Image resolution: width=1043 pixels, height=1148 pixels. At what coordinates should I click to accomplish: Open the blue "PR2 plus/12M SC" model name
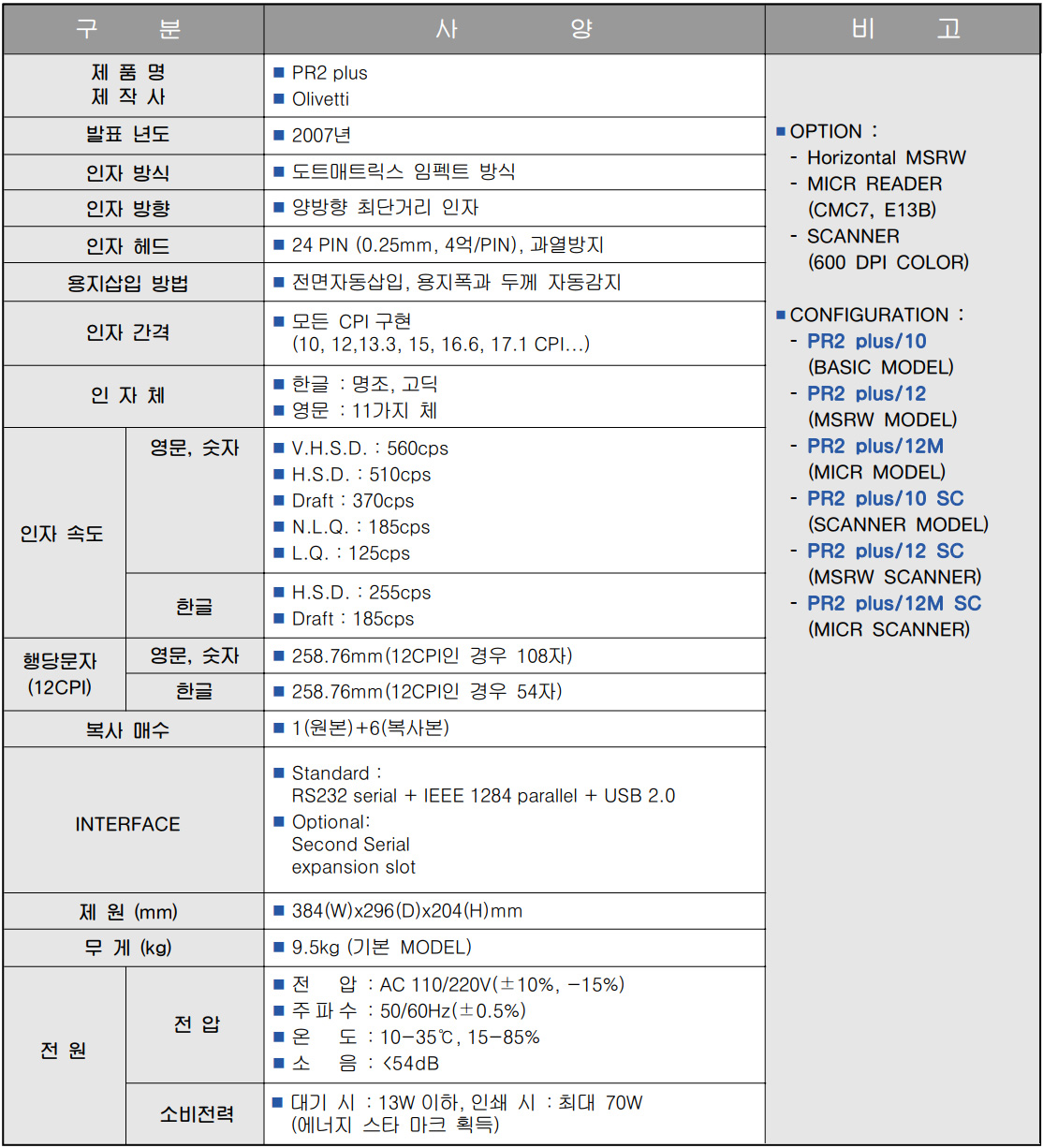tap(894, 604)
